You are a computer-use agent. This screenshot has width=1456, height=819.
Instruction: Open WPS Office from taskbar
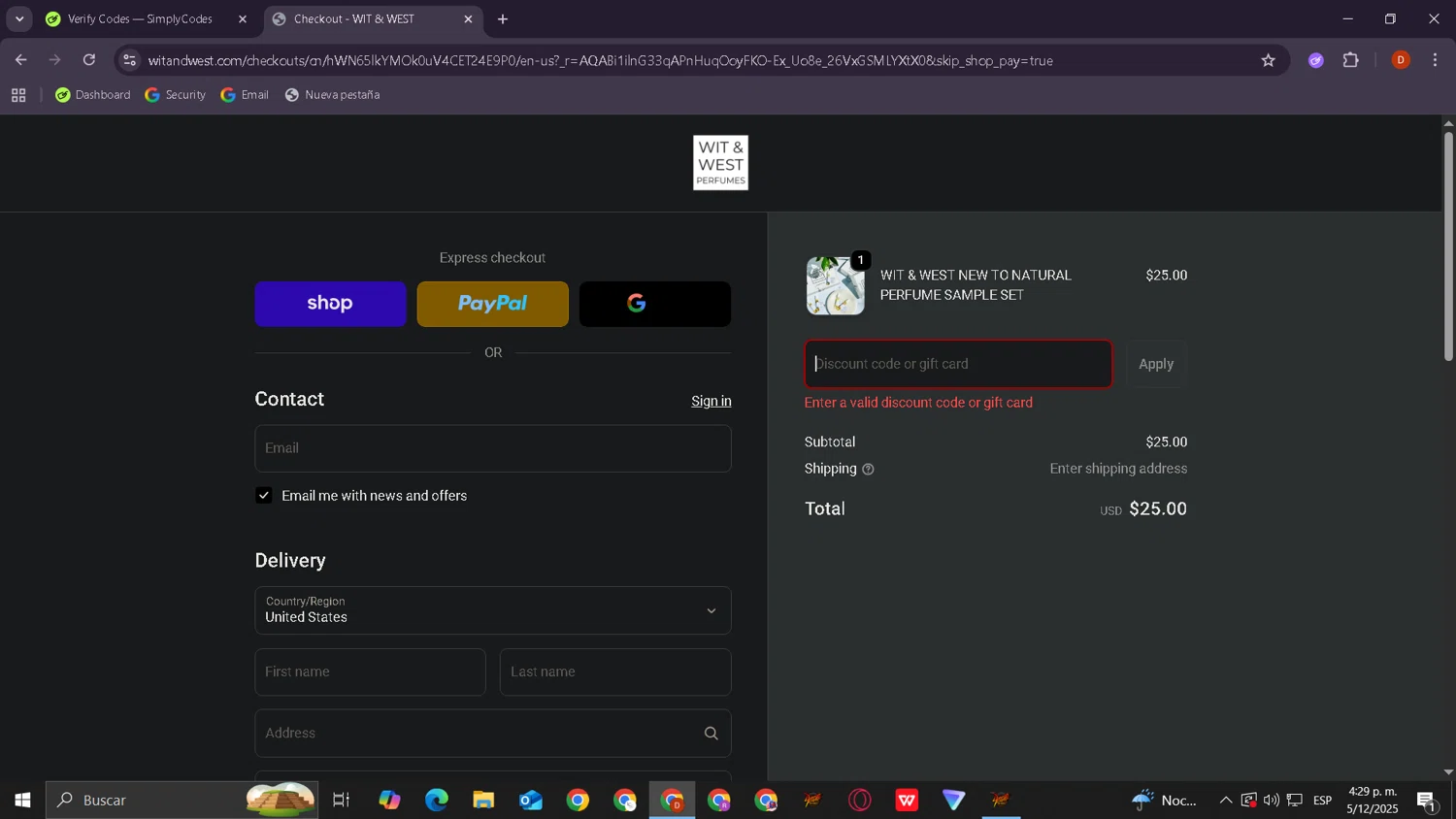[x=907, y=801]
